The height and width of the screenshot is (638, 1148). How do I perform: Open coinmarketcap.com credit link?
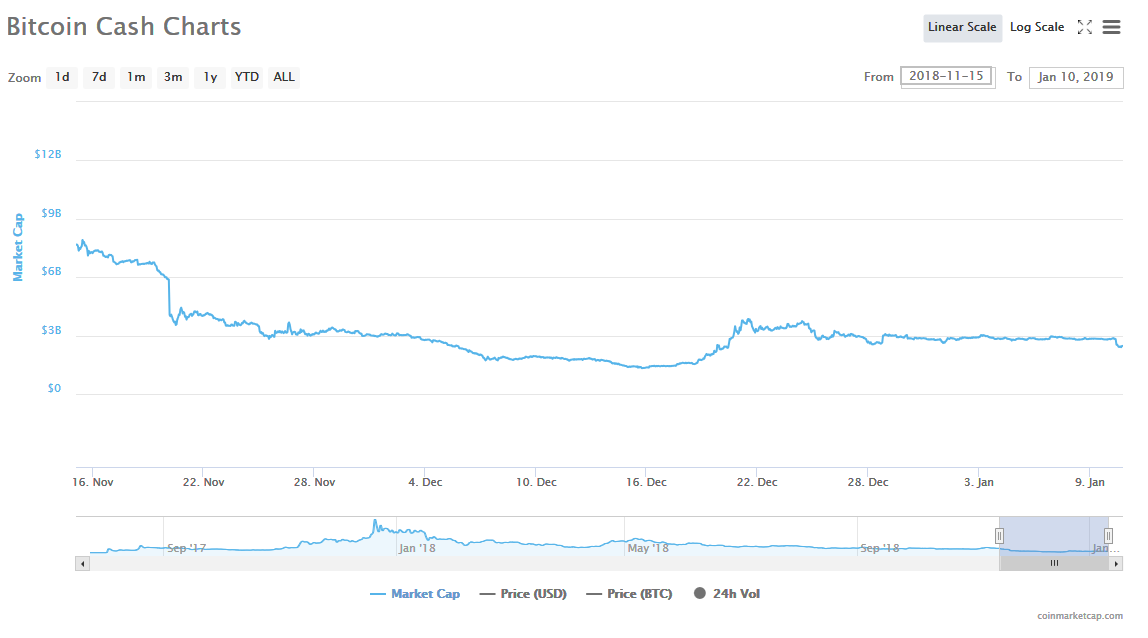(x=1080, y=616)
